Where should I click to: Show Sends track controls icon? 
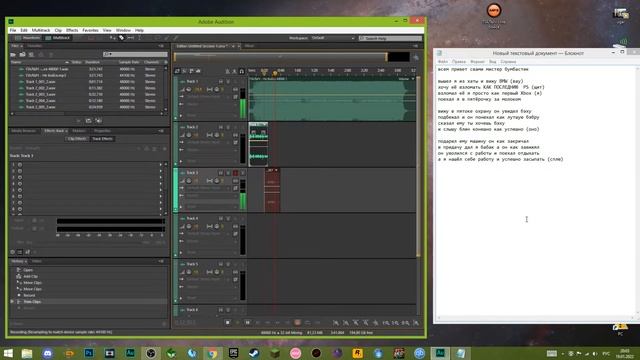click(x=191, y=71)
